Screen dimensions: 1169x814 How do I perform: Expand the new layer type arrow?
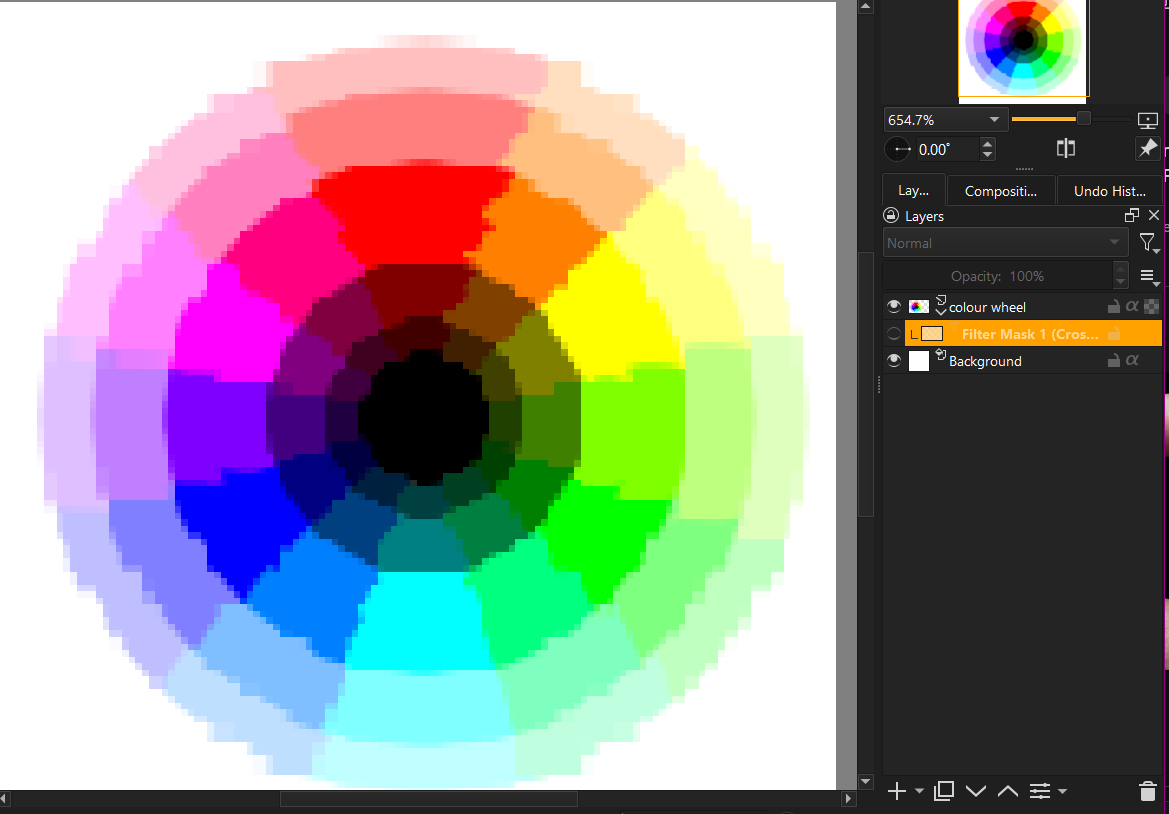(919, 792)
